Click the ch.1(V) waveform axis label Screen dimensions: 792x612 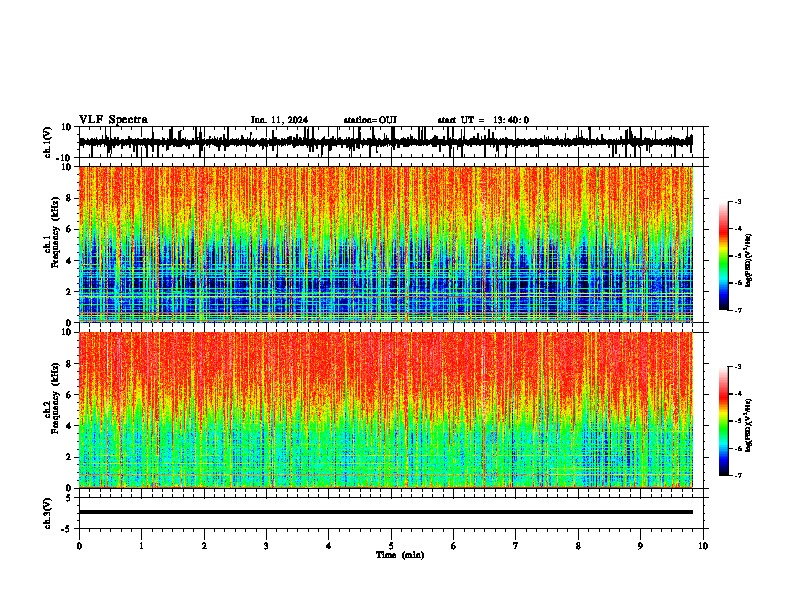tap(48, 142)
